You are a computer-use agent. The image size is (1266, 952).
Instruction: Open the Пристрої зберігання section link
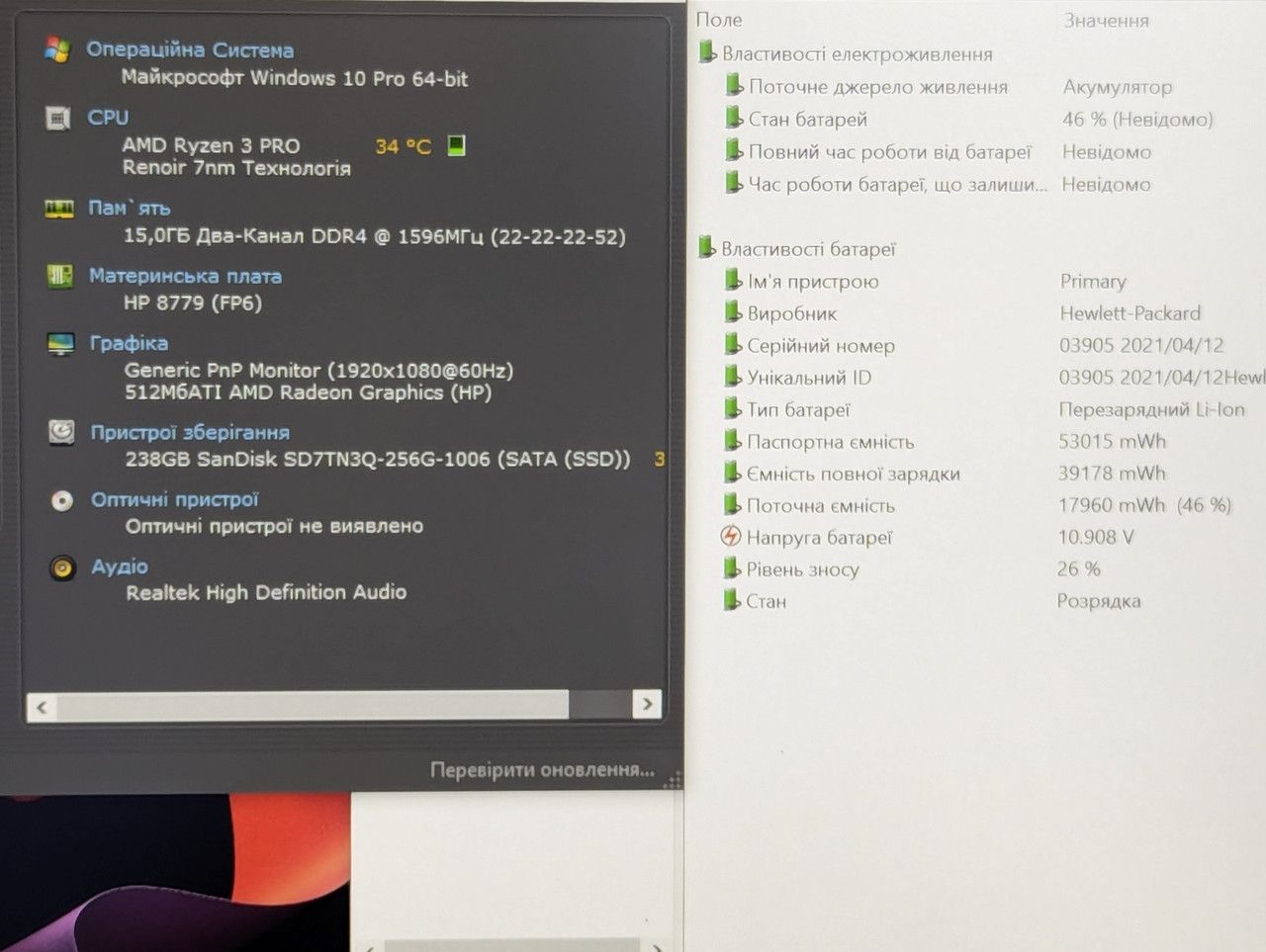(190, 432)
